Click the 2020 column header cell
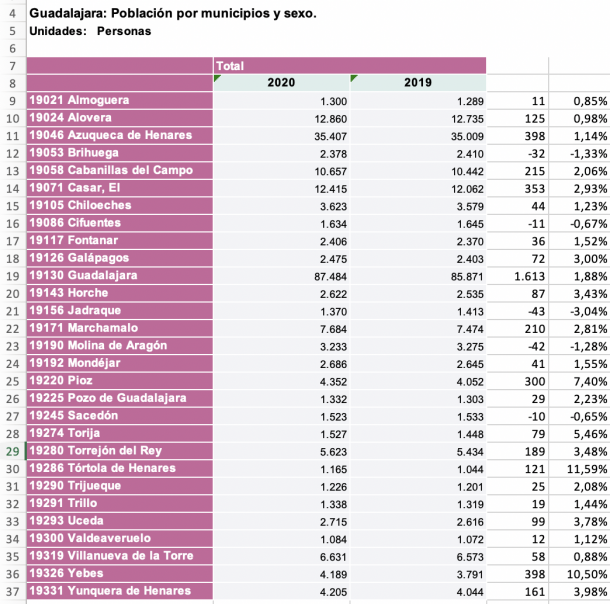This screenshot has width=610, height=604. (281, 83)
